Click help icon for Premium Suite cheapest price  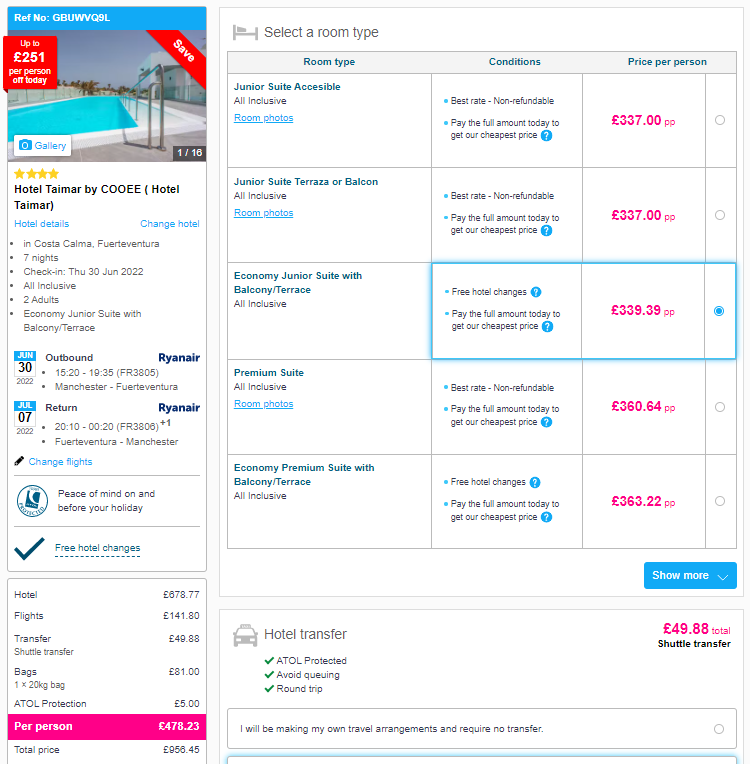coord(547,422)
